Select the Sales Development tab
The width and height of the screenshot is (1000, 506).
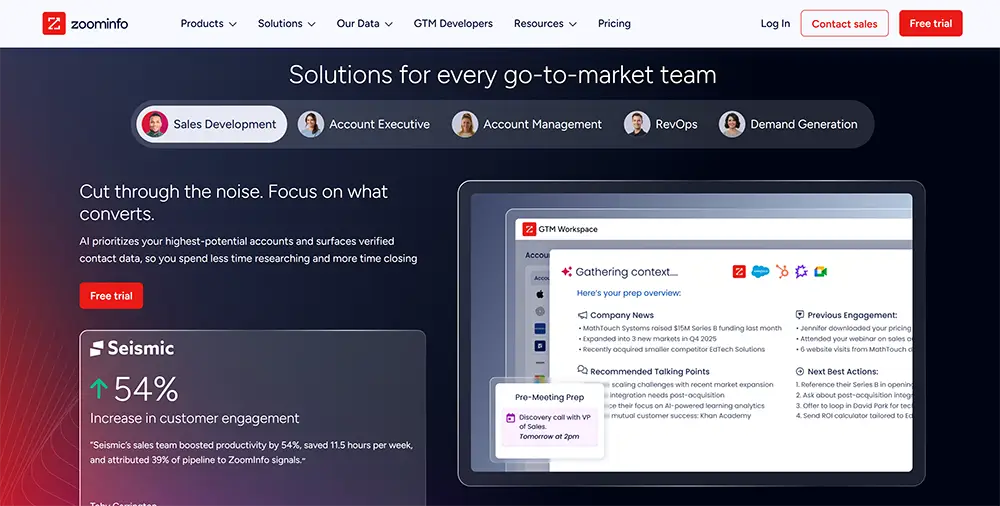click(x=211, y=124)
